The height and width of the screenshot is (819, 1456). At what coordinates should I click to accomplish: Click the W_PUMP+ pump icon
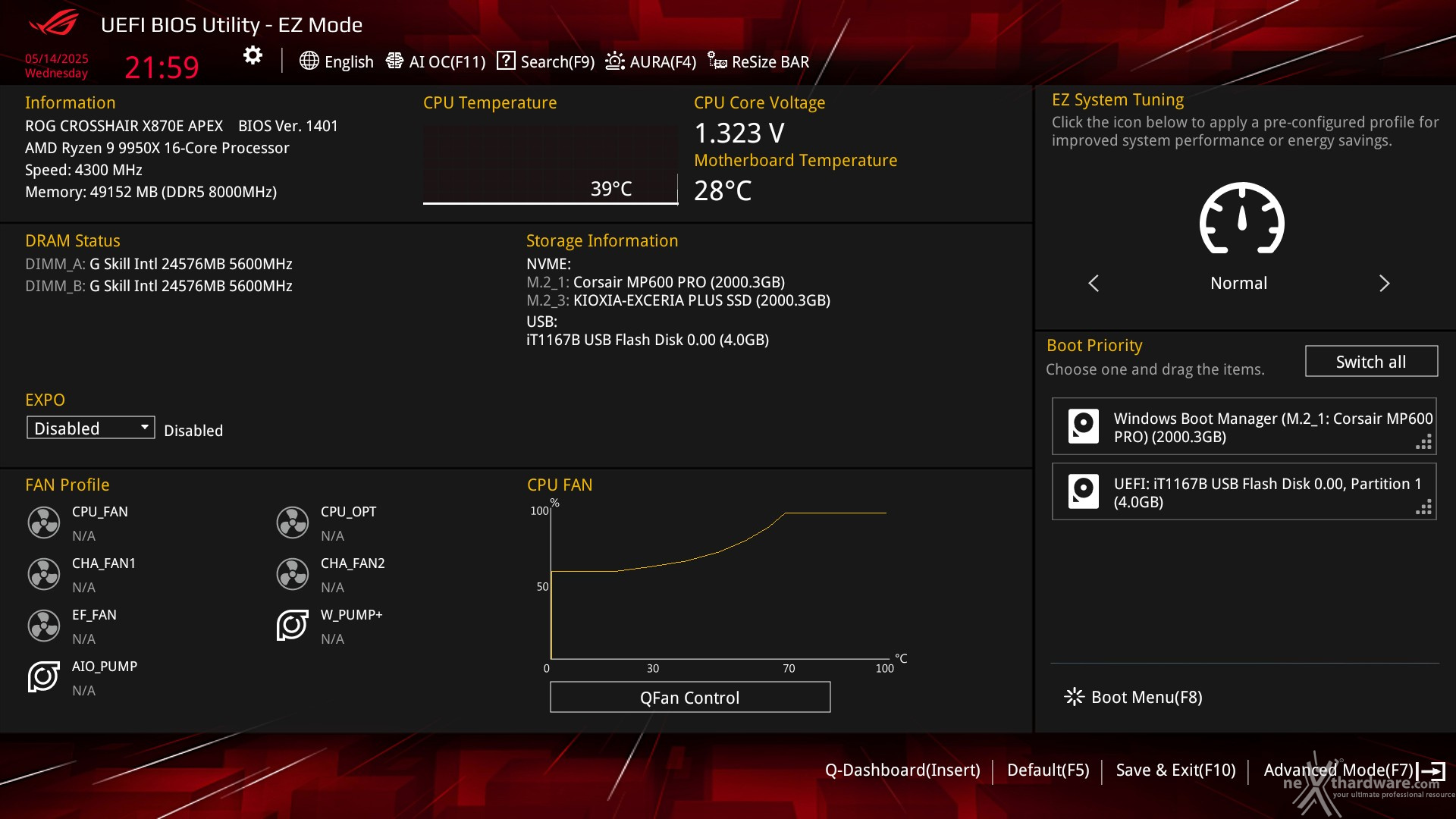click(293, 626)
